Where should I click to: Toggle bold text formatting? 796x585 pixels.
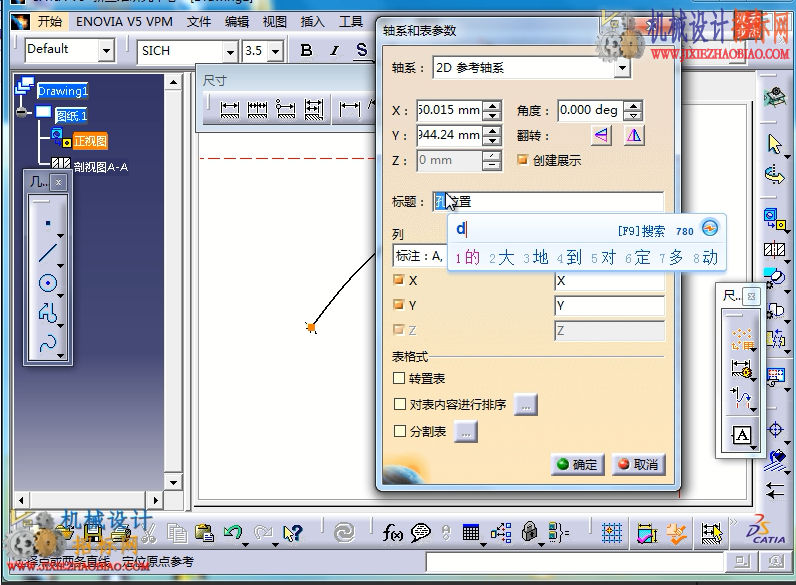(x=306, y=50)
